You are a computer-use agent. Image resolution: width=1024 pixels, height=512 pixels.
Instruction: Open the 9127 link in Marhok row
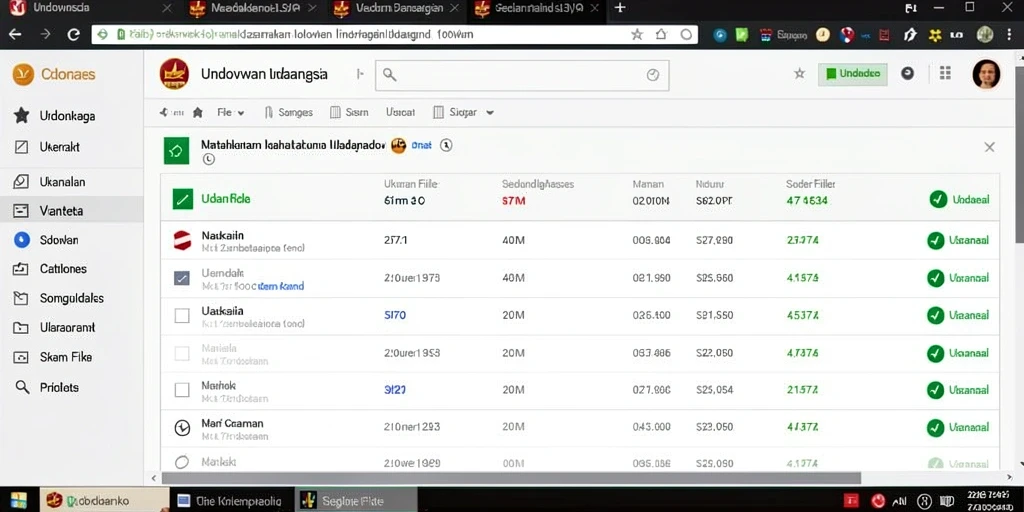click(x=395, y=390)
